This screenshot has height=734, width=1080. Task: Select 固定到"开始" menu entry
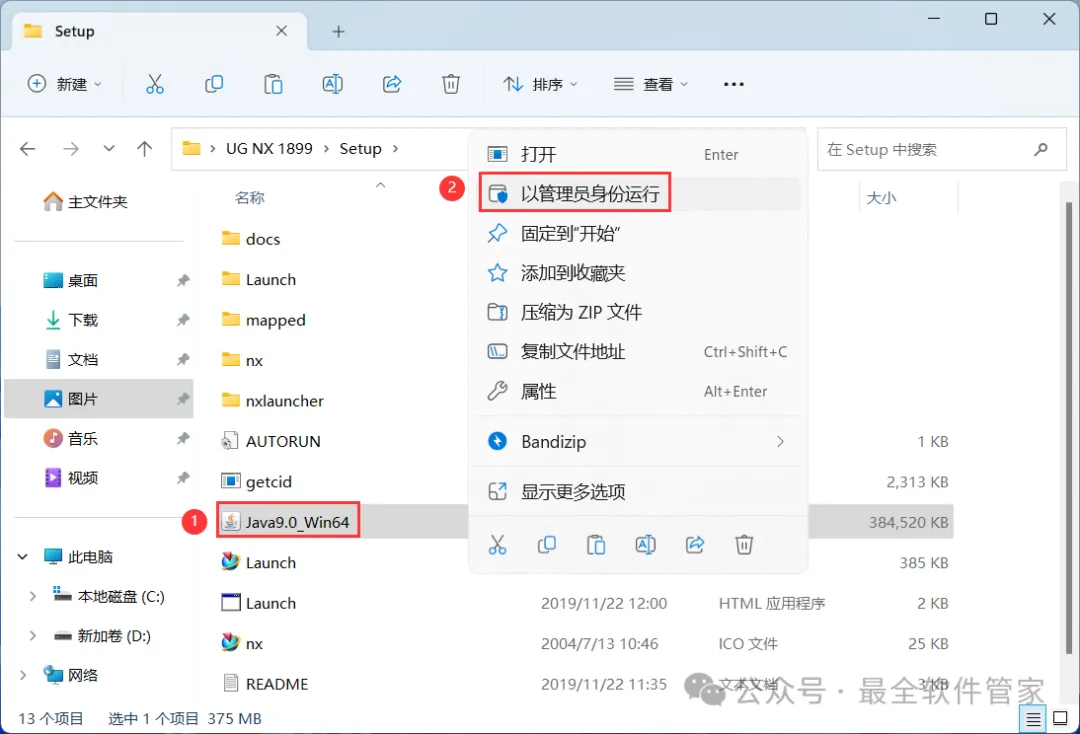[x=638, y=233]
